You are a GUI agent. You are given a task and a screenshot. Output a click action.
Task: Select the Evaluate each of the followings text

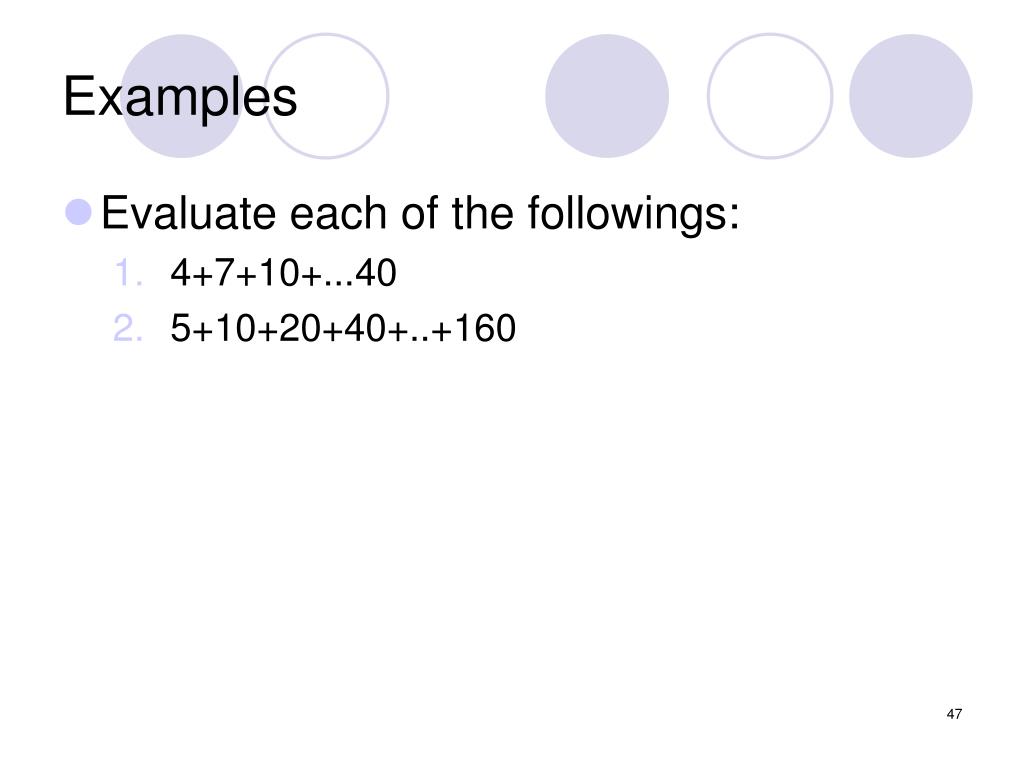[421, 214]
